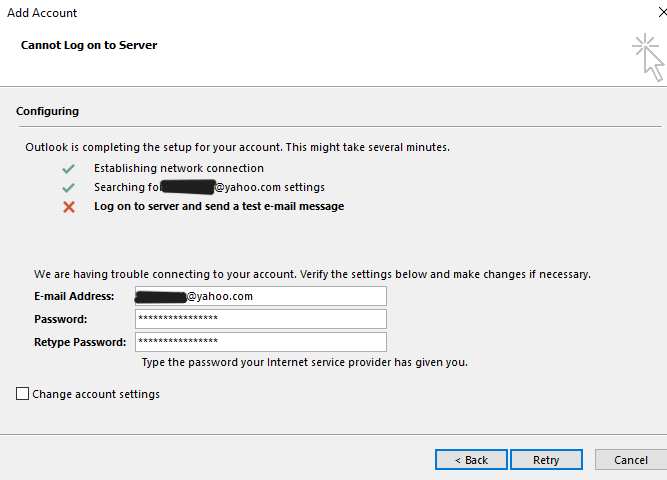This screenshot has height=480, width=667.
Task: Click the Internet service provider password hint text
Action: 305,363
